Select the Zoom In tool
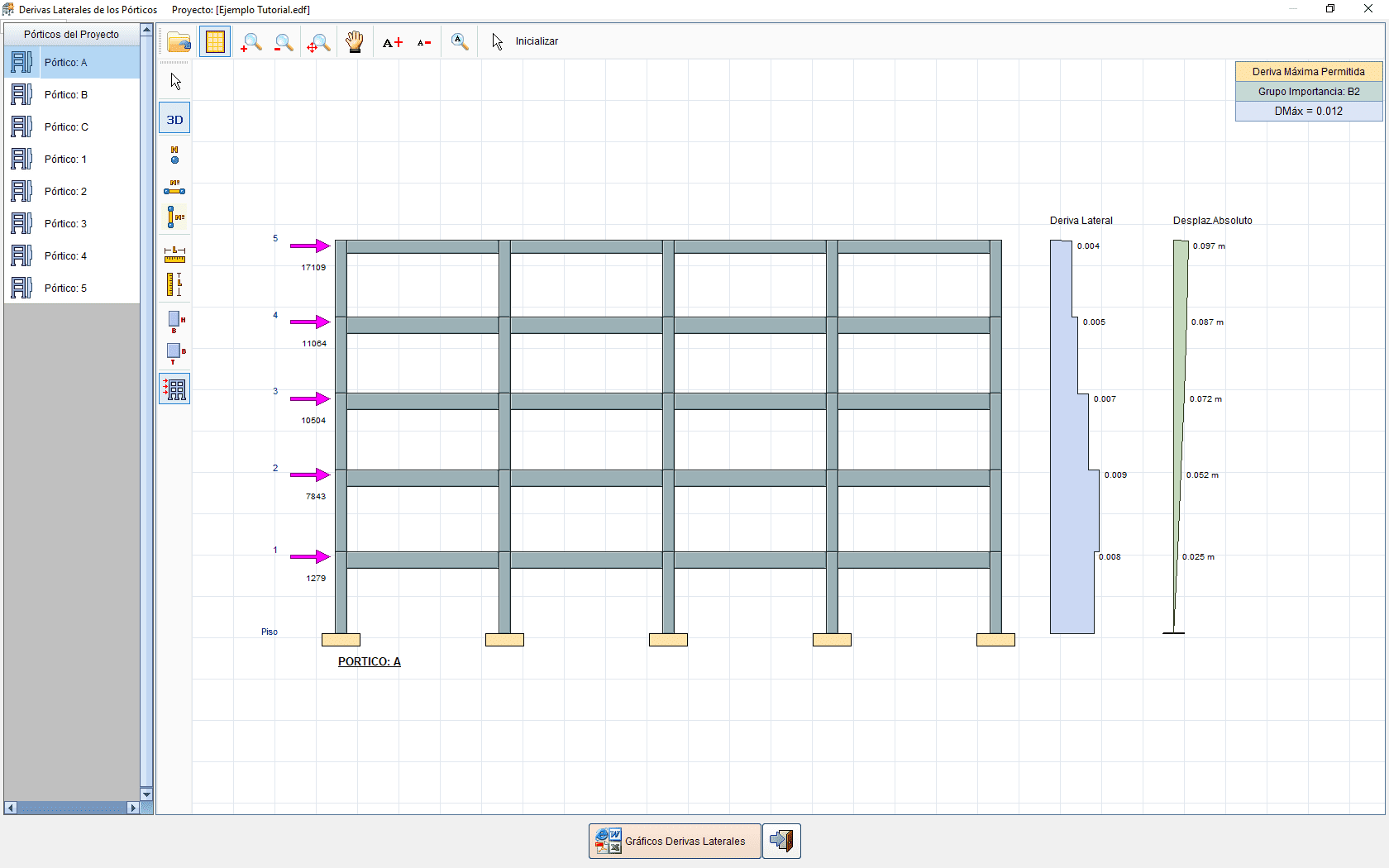This screenshot has width=1389, height=868. pos(251,42)
